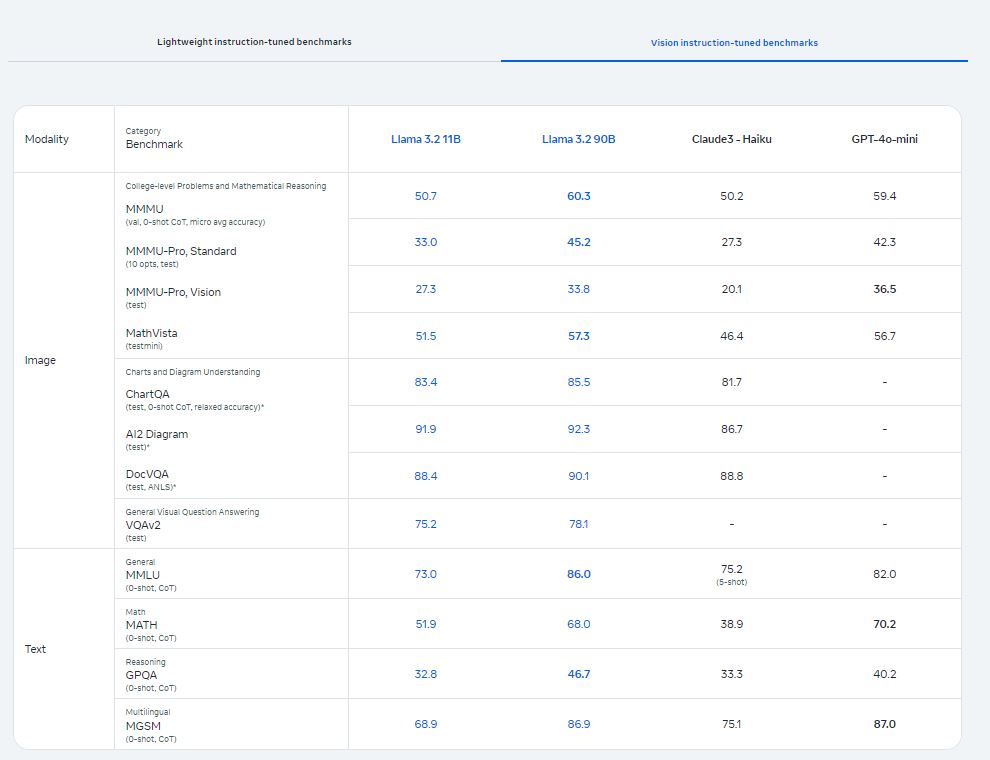The height and width of the screenshot is (760, 990).
Task: Select MATH score 70.2
Action: (885, 624)
